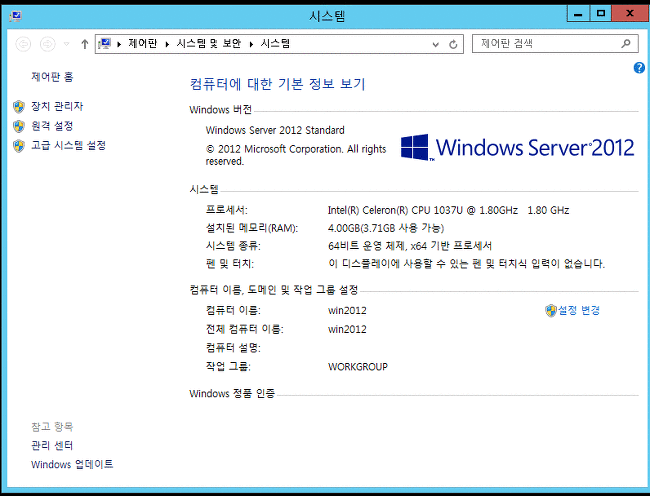
Task: Click the Windows Server 2012 logo
Action: [x=517, y=147]
